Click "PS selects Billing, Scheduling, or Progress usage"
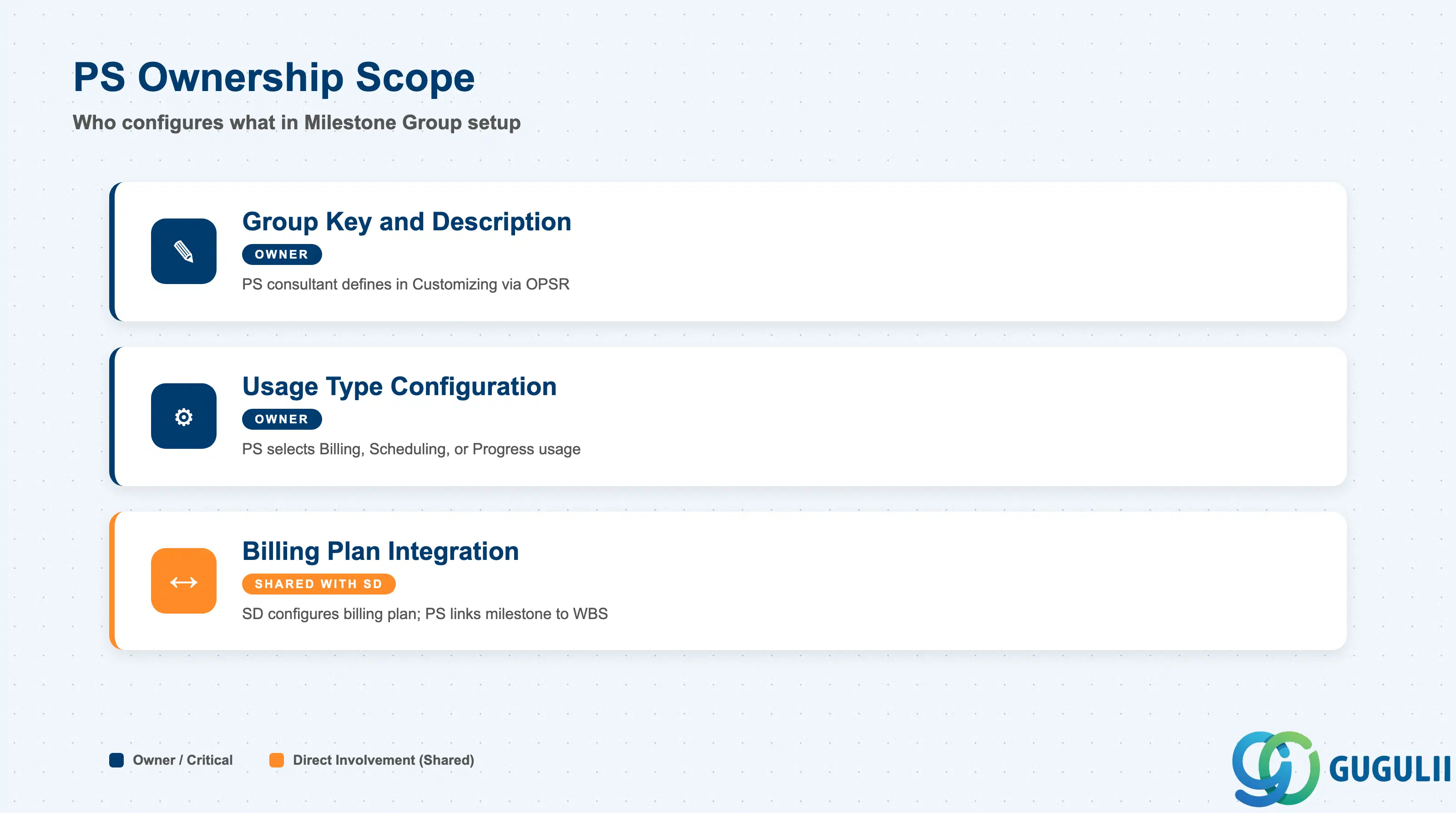1456x813 pixels. click(x=411, y=449)
